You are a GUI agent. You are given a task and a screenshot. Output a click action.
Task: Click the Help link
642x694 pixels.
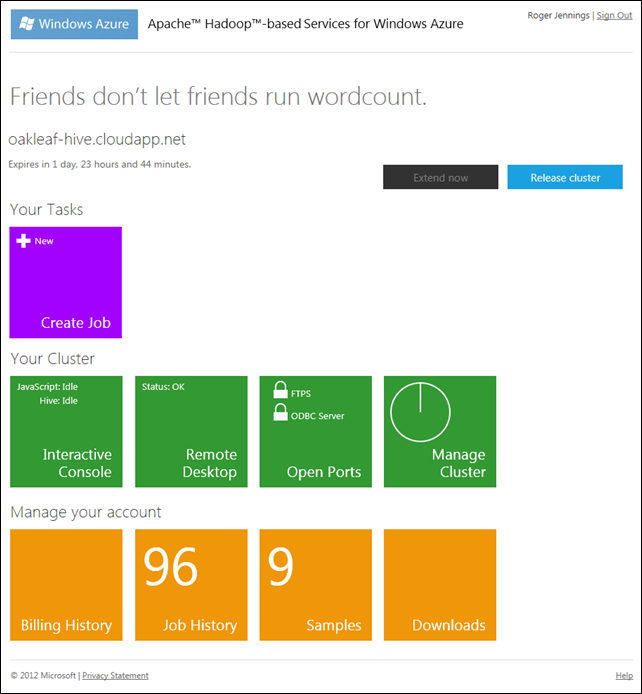click(x=624, y=675)
